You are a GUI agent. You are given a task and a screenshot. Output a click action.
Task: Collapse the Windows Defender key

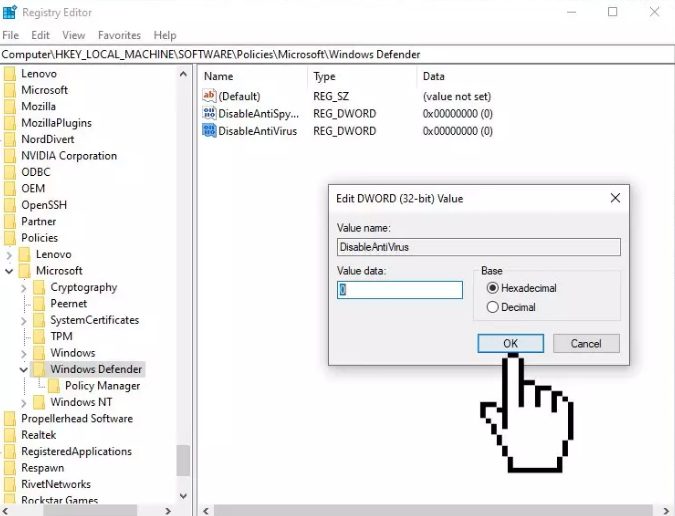(x=24, y=370)
